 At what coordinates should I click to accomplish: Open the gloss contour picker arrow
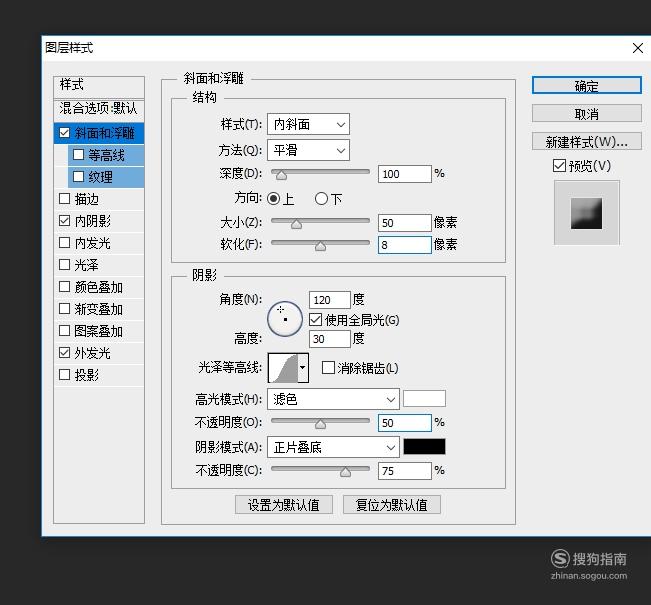[x=303, y=367]
